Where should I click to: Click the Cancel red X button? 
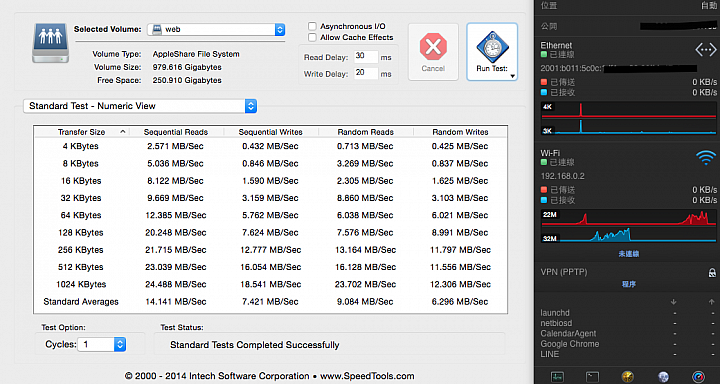pyautogui.click(x=433, y=51)
